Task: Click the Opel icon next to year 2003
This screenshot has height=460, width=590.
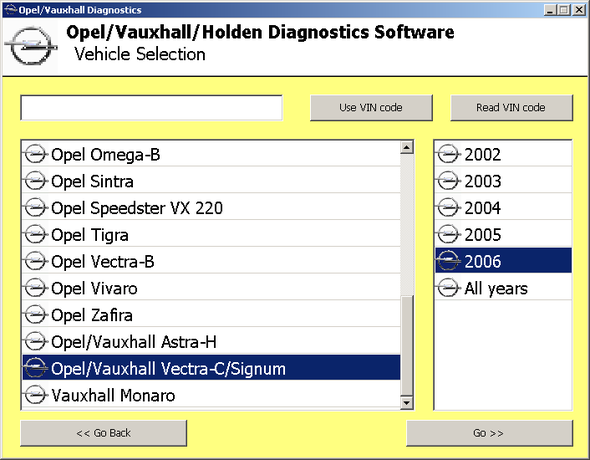Action: (449, 181)
